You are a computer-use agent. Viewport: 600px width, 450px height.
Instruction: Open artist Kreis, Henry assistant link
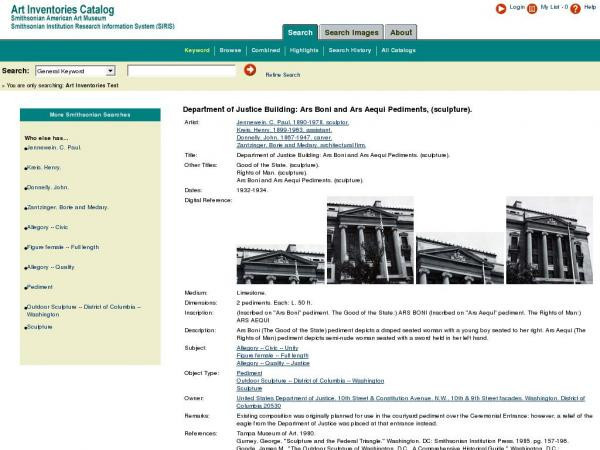coord(284,130)
